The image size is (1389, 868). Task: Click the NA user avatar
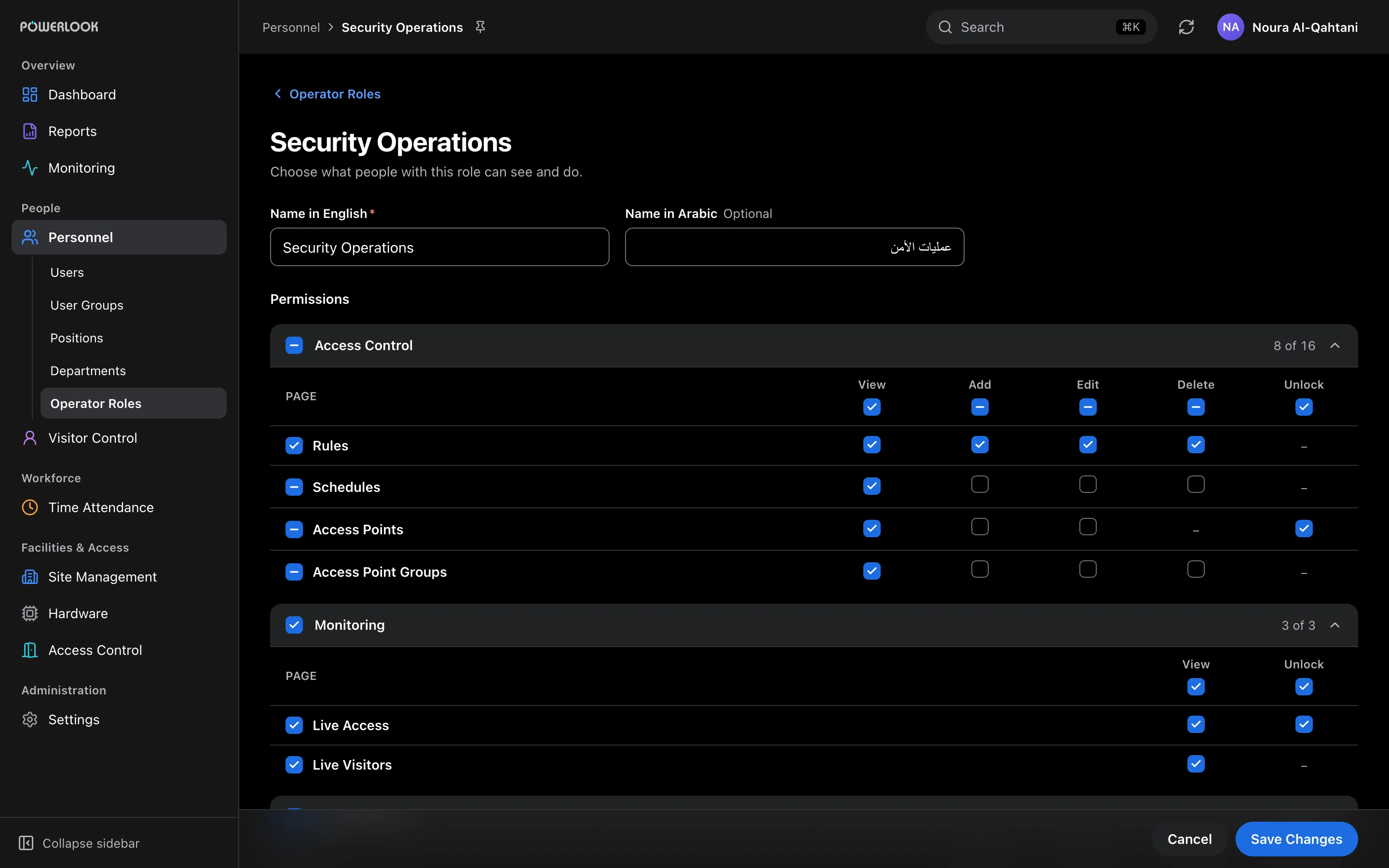click(1231, 27)
